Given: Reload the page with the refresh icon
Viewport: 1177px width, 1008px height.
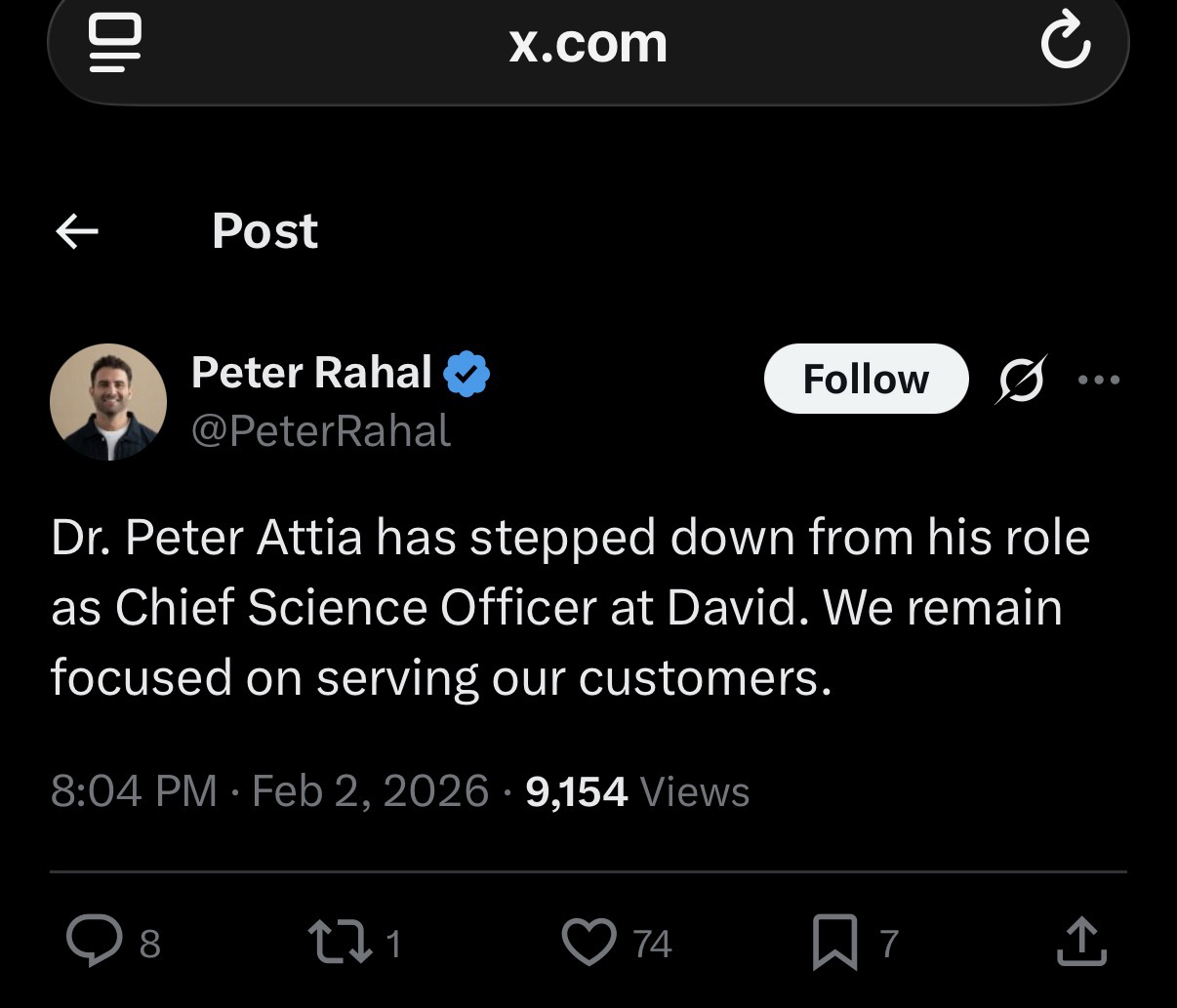Looking at the screenshot, I should [1065, 44].
